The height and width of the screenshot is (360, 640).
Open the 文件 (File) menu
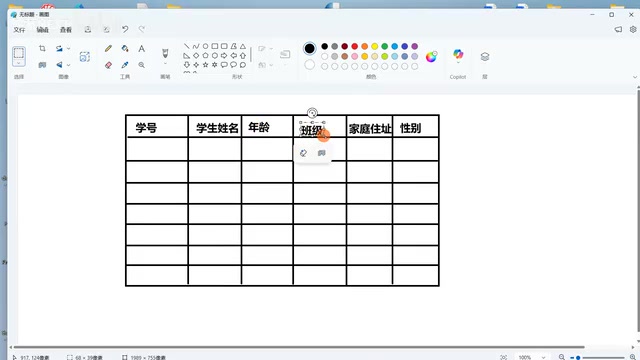[x=19, y=30]
